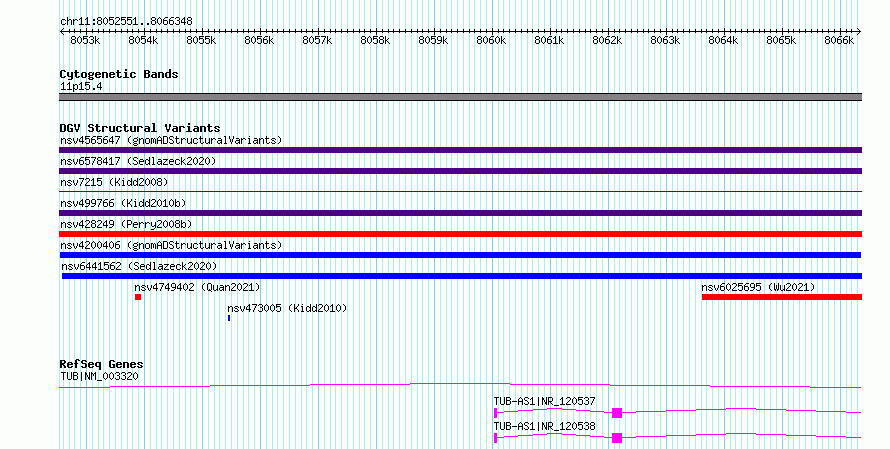Click the nsv499766 (Kidd2010b) label
This screenshot has width=890, height=449.
123,203
